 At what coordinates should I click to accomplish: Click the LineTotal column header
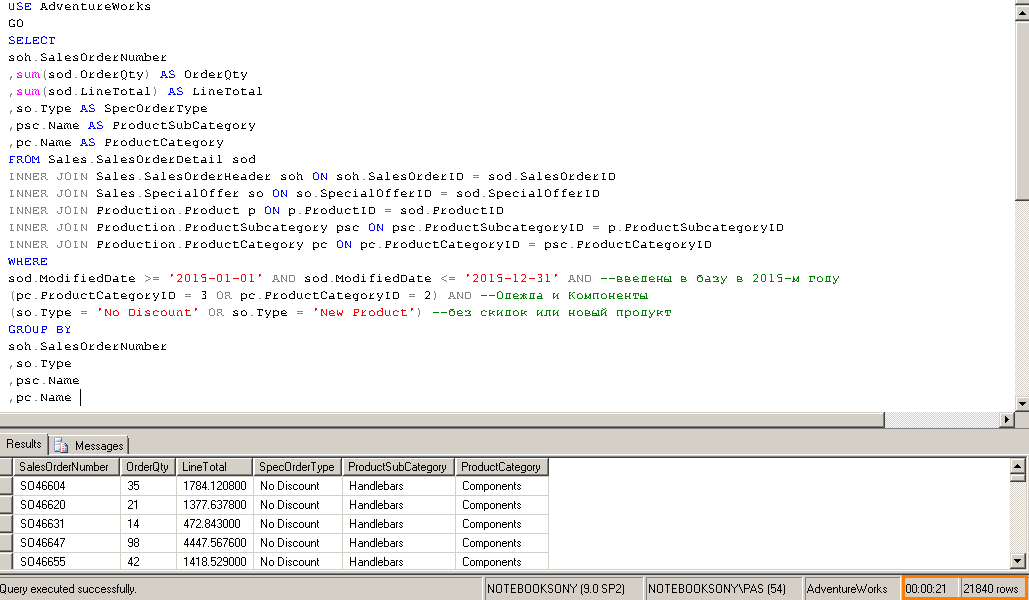[214, 467]
